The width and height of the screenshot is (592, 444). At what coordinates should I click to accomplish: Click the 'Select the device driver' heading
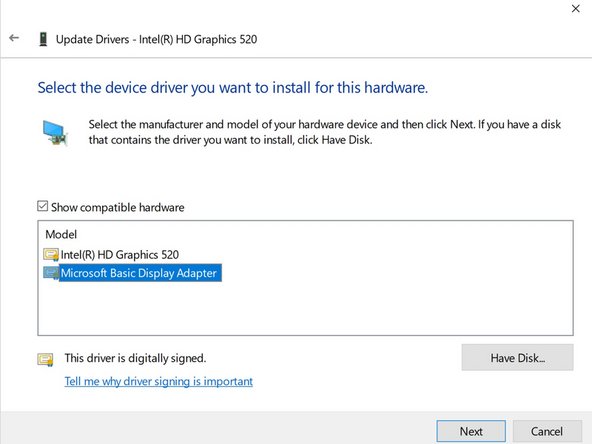click(233, 88)
